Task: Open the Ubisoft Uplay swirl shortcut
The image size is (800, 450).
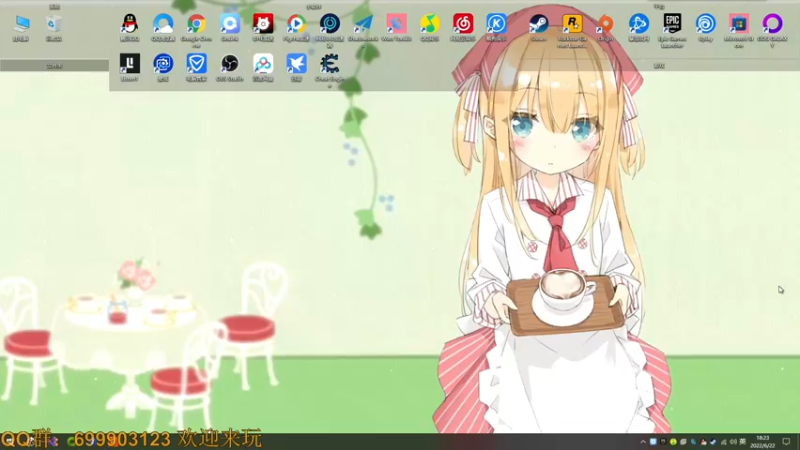Action: [706, 28]
